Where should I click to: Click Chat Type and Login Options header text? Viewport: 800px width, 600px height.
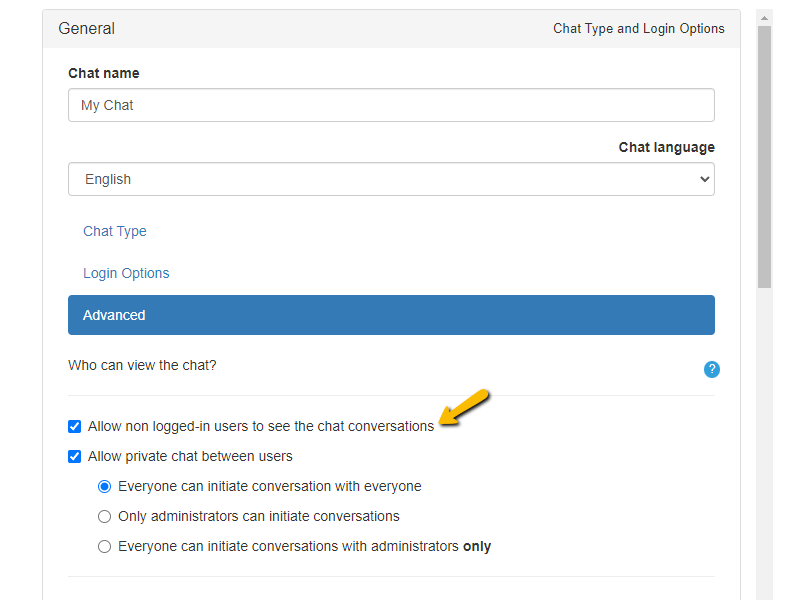coord(638,29)
